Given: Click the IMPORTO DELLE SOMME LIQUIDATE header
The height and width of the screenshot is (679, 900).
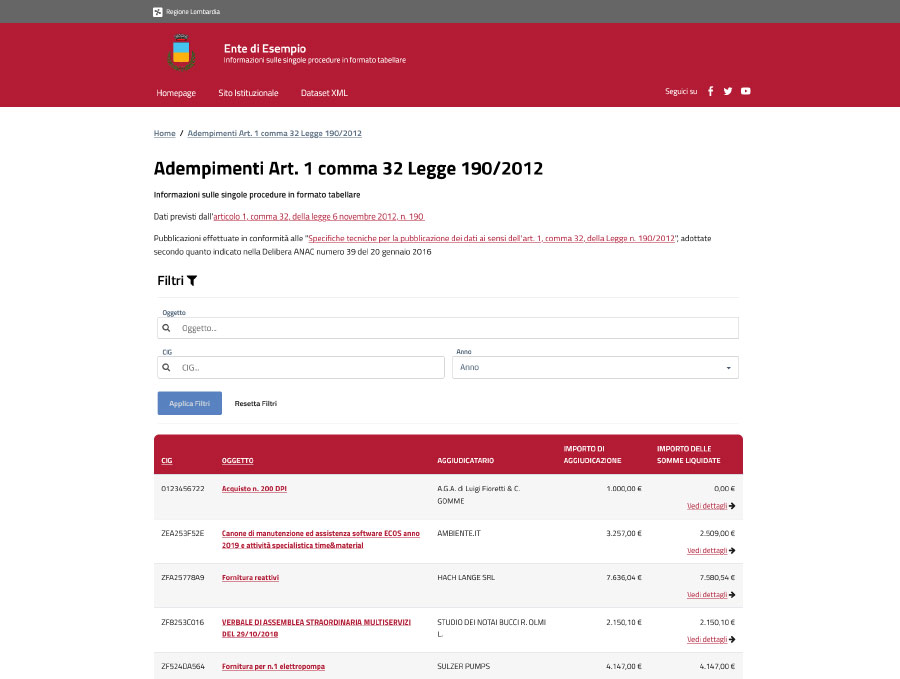Looking at the screenshot, I should click(689, 455).
